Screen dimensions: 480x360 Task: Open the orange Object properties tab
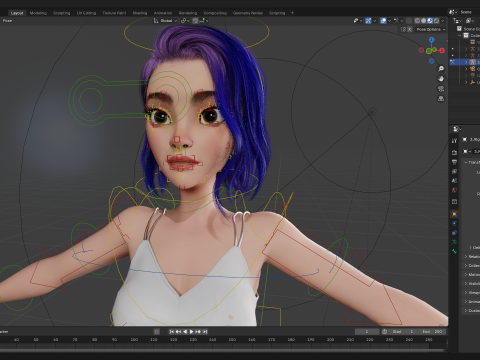pos(454,214)
